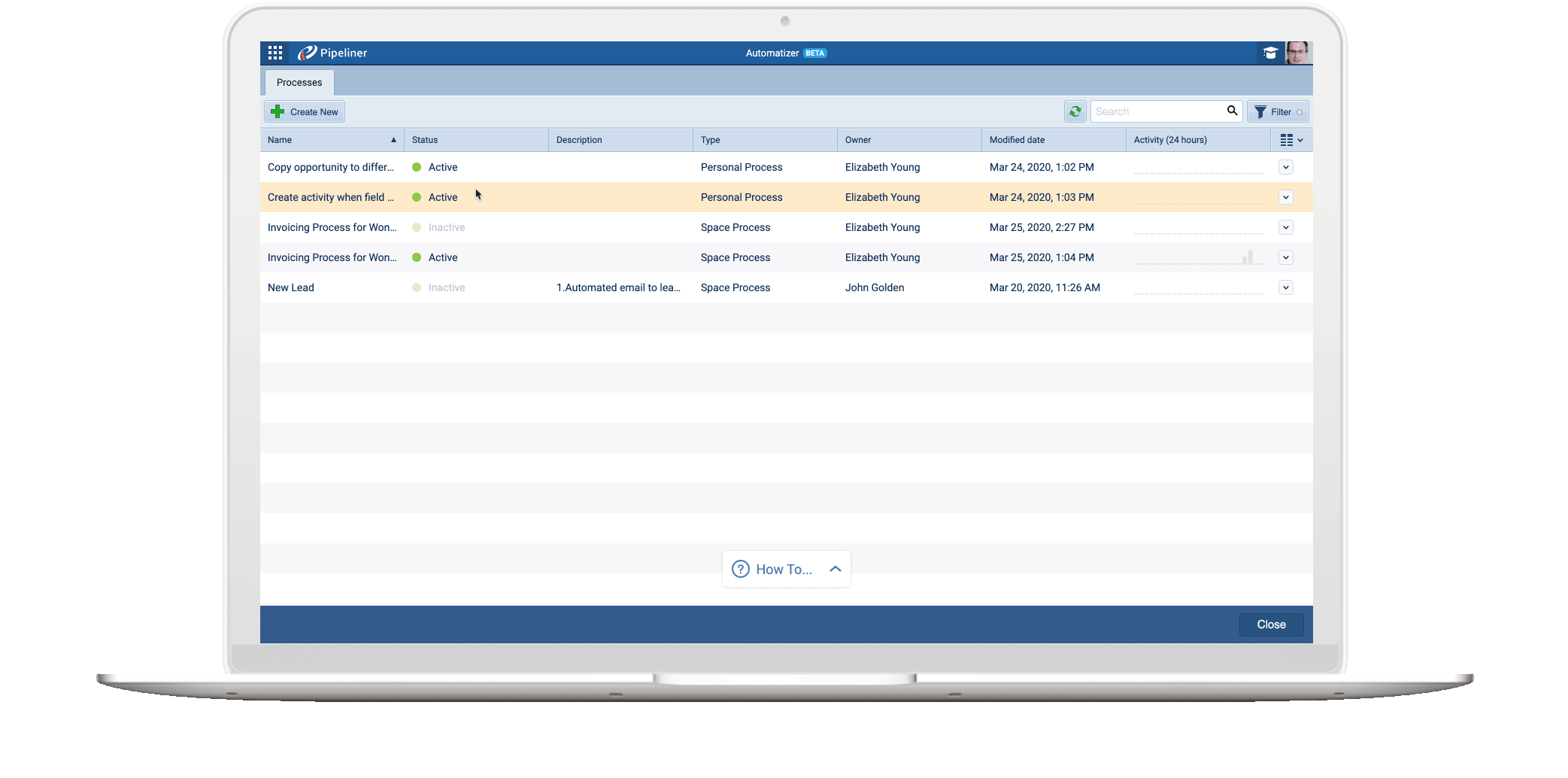Toggle status of 'Copy opportunity to differ...' process

pyautogui.click(x=417, y=167)
